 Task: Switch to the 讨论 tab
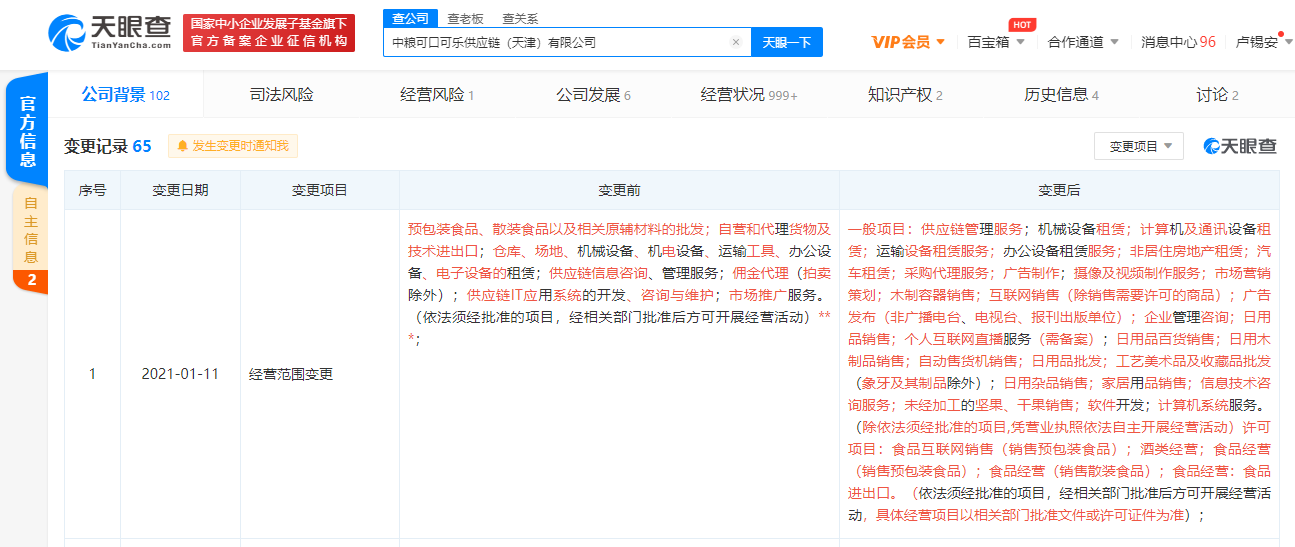coord(1217,95)
